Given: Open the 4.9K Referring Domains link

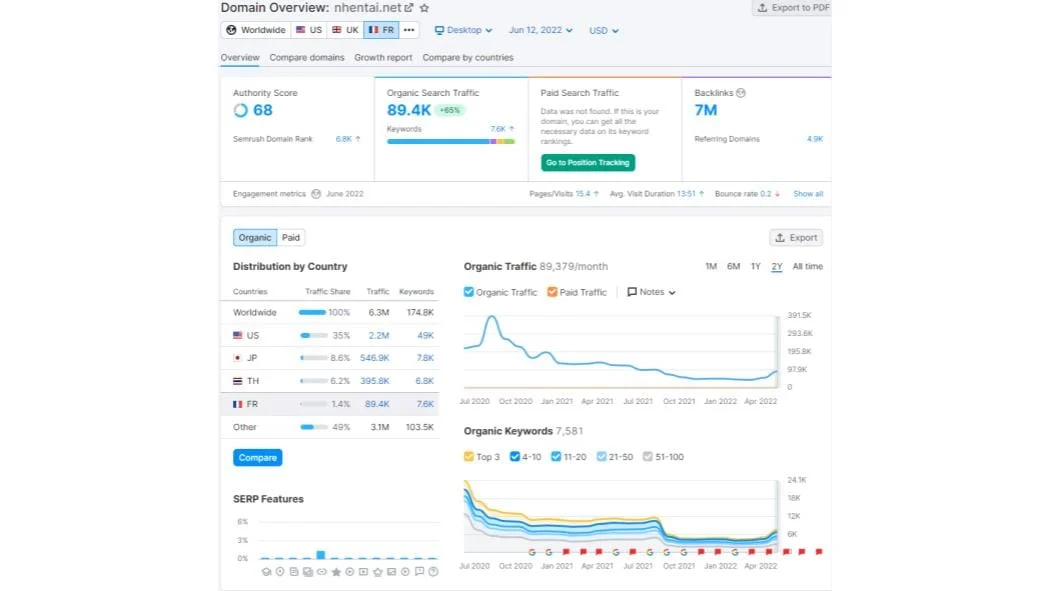Looking at the screenshot, I should [815, 139].
